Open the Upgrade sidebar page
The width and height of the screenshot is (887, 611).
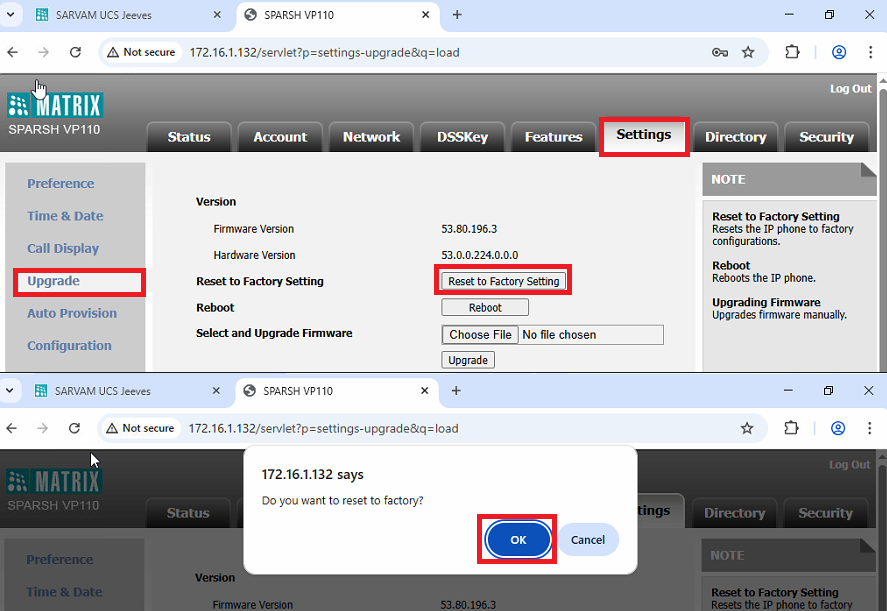(x=53, y=281)
